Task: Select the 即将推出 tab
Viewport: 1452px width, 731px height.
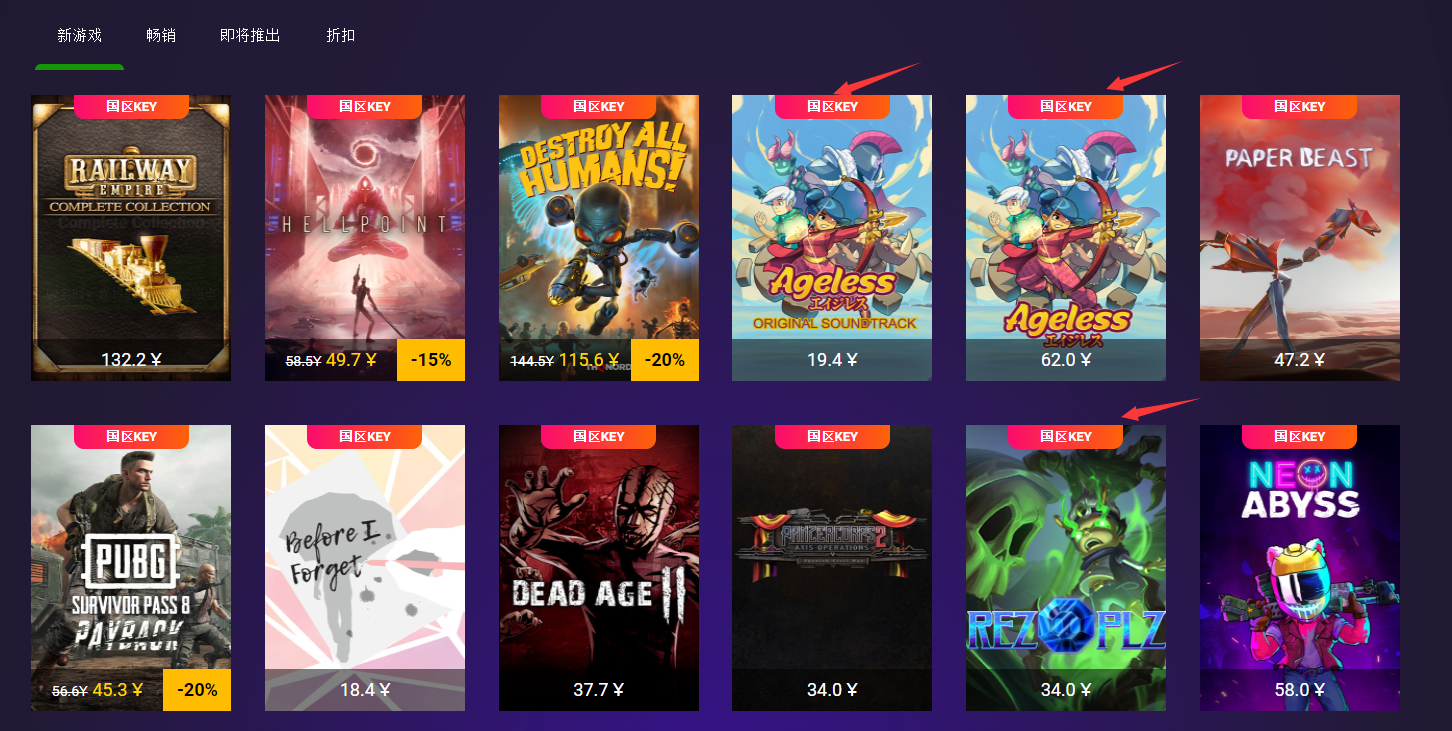Action: [x=250, y=35]
